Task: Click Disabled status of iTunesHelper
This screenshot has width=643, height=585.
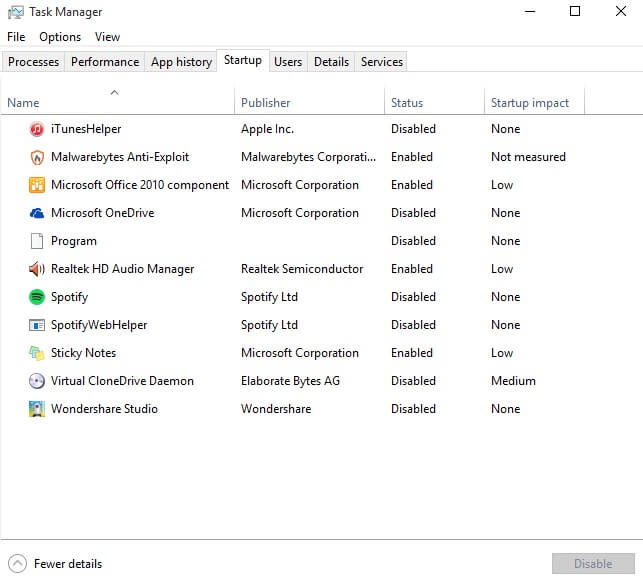Action: click(x=413, y=129)
